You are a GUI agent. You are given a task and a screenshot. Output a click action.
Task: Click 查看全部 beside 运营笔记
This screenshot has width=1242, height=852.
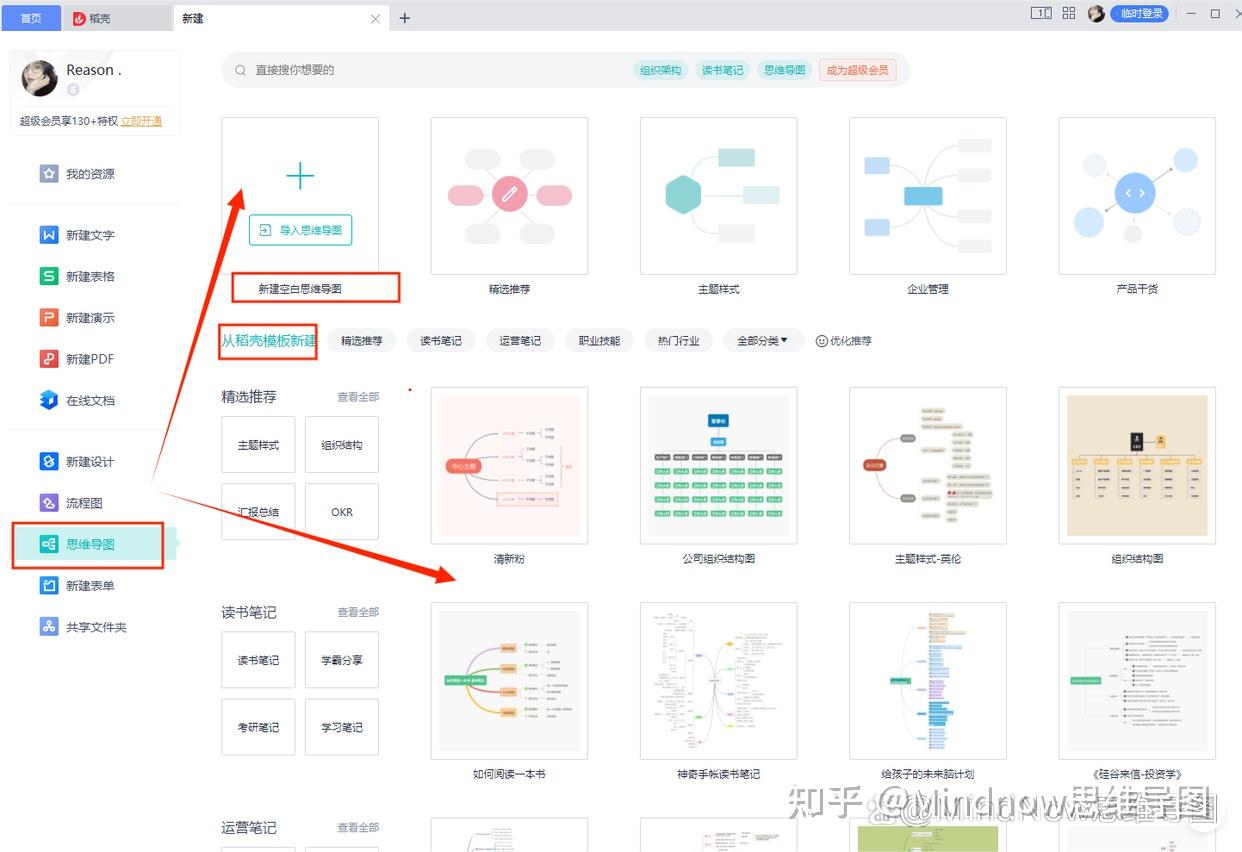[358, 828]
